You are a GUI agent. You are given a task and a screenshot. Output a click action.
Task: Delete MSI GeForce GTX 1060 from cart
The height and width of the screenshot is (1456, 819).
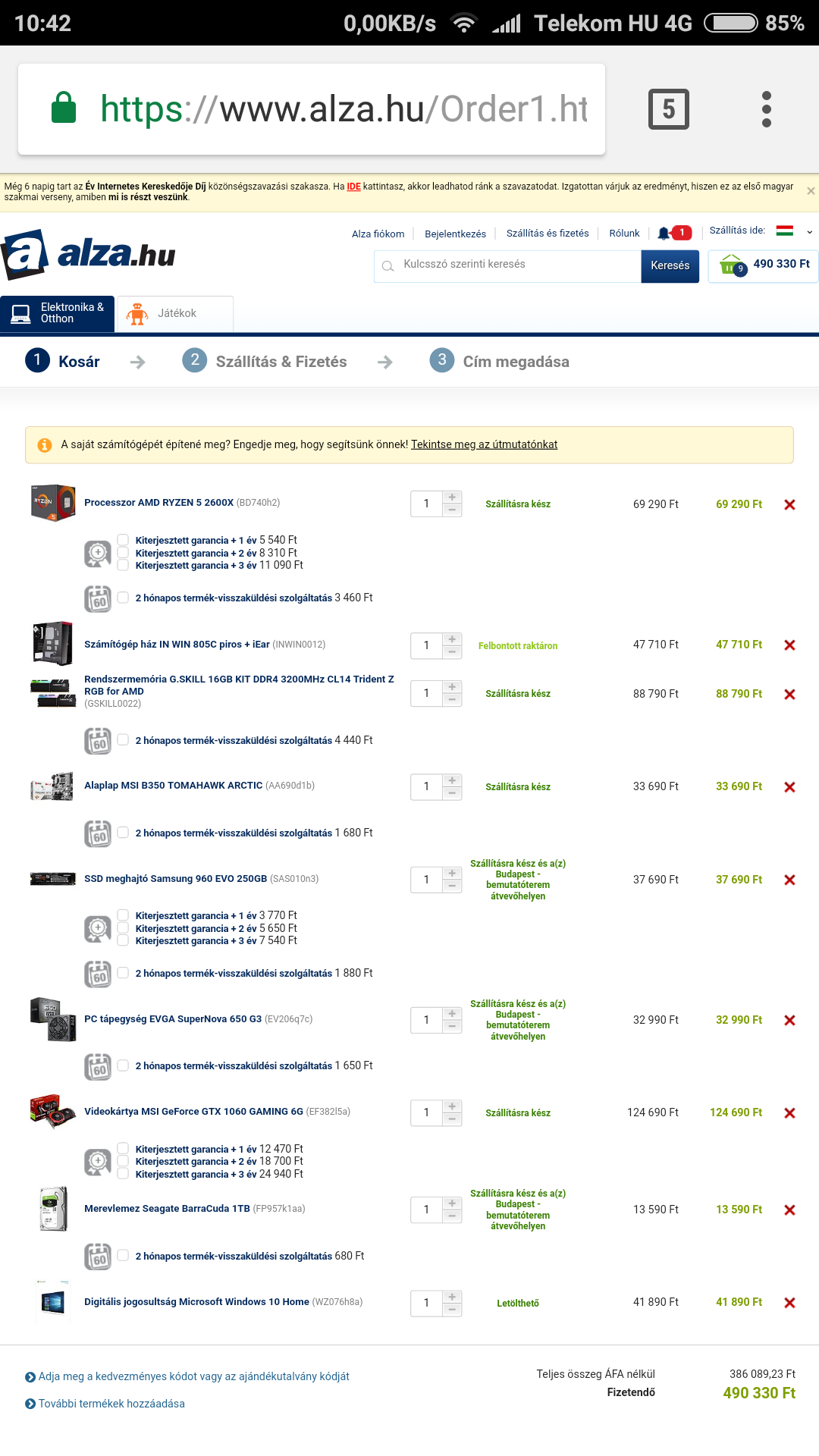tap(789, 1113)
